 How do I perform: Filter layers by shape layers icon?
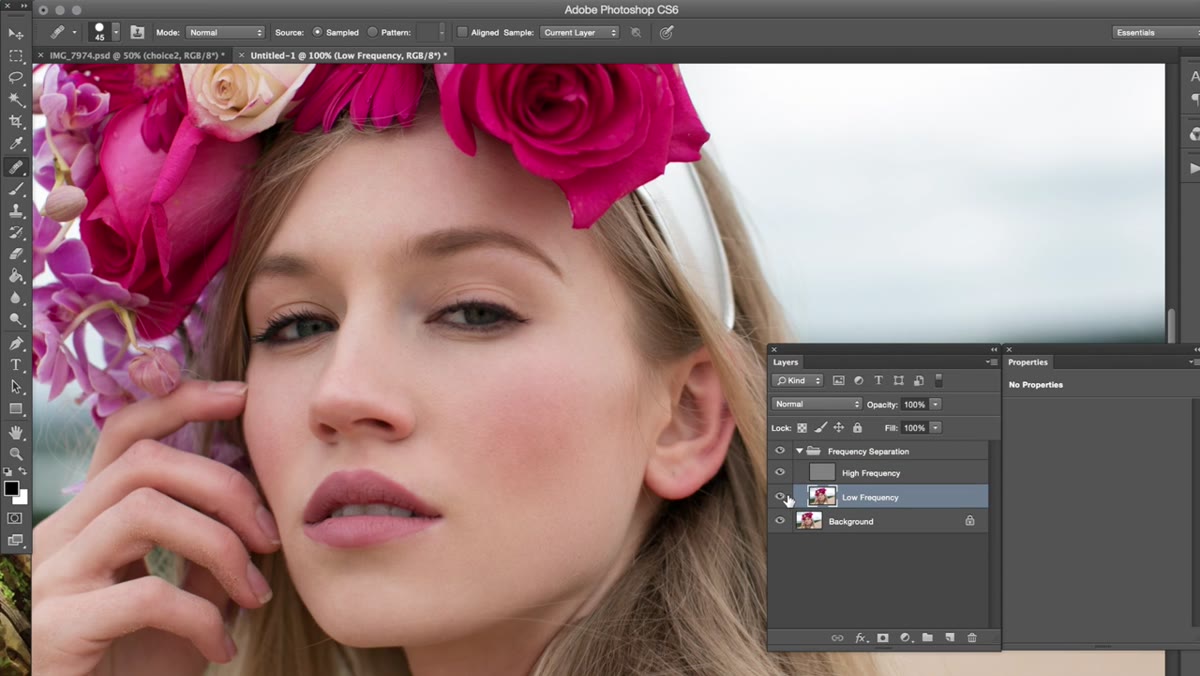click(898, 381)
